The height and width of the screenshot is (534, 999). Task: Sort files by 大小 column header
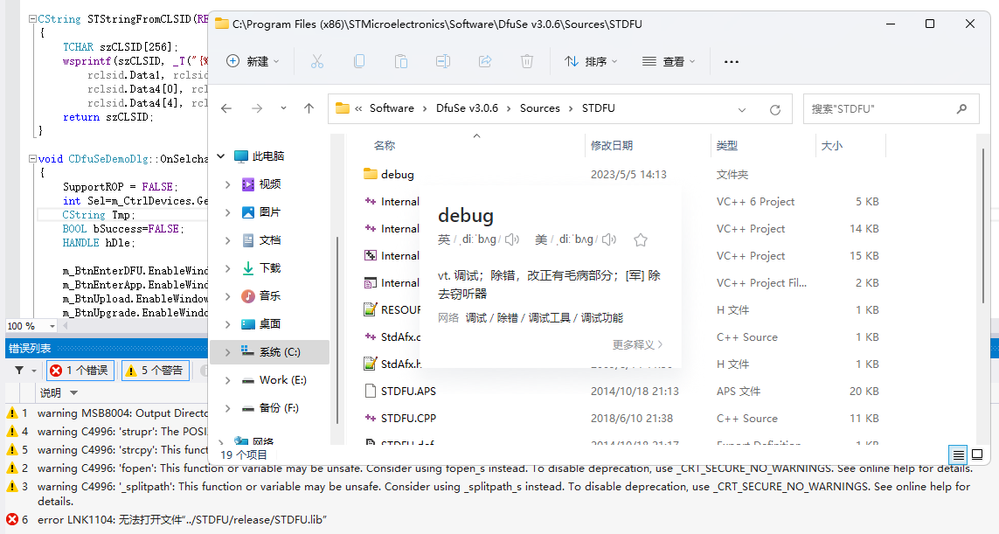(831, 146)
